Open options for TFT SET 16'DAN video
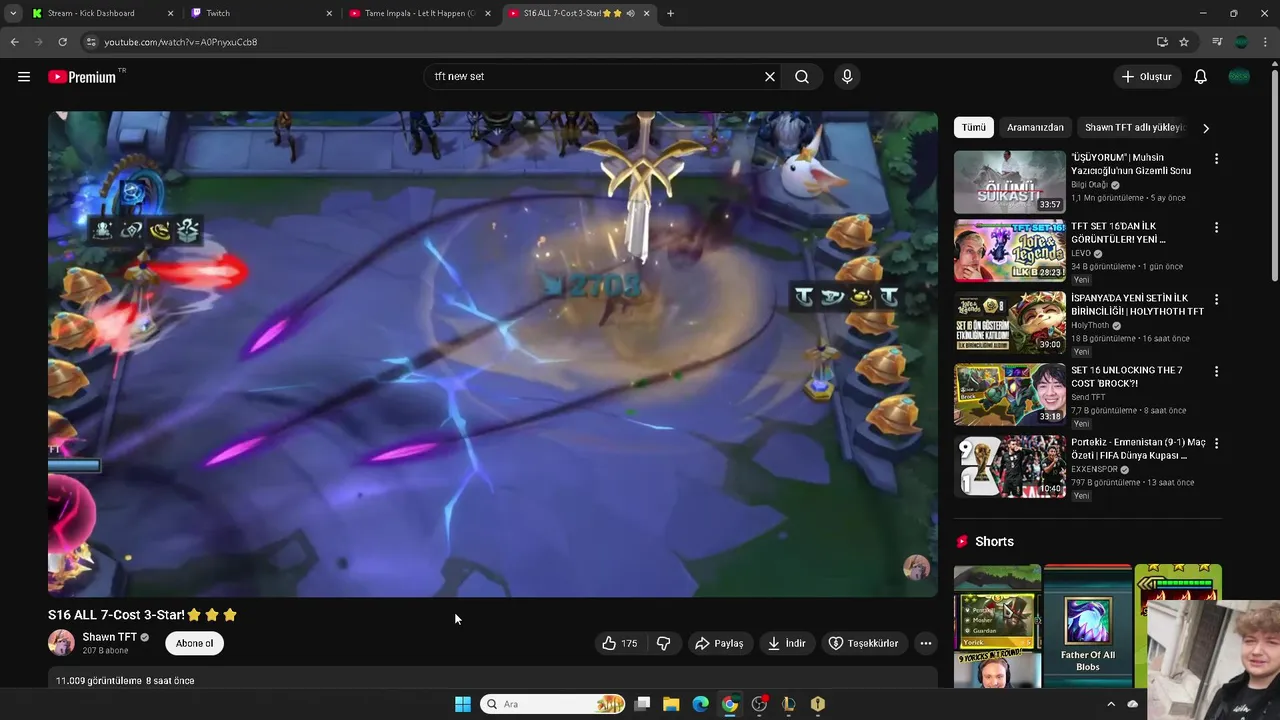This screenshot has width=1280, height=720. point(1216,228)
